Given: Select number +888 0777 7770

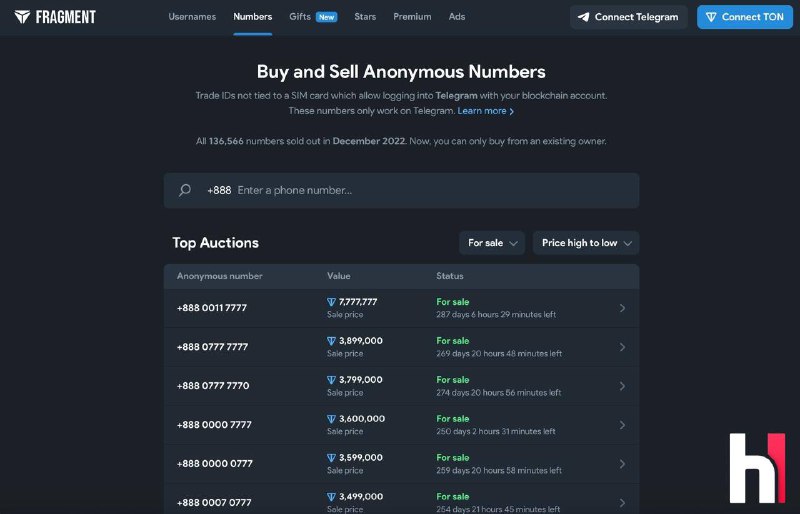Looking at the screenshot, I should (x=213, y=386).
